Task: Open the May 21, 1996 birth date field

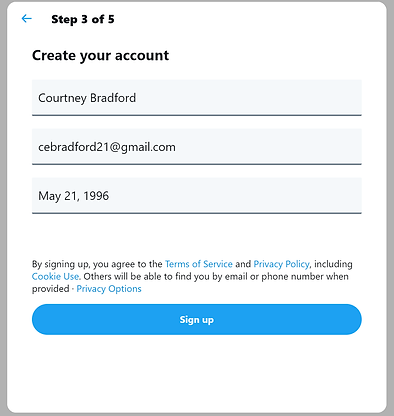Action: coord(197,196)
